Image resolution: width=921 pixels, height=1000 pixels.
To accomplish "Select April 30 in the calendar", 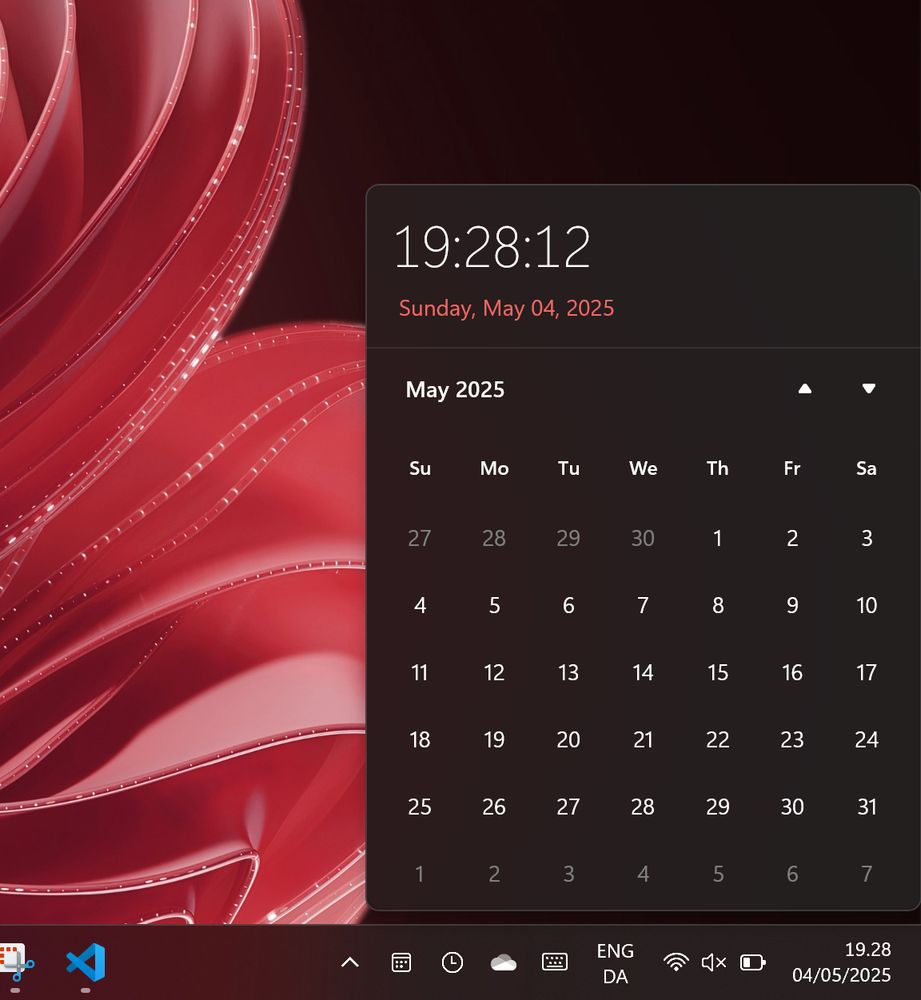I will pos(643,538).
